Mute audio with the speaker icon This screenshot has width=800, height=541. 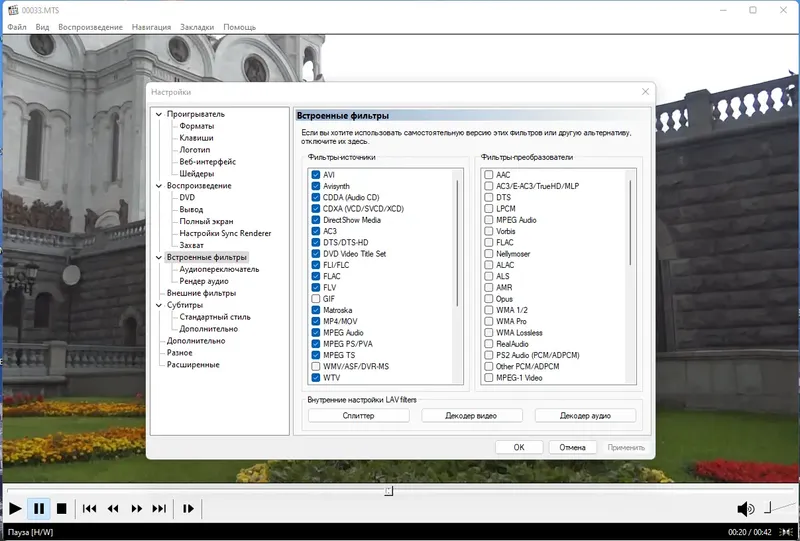point(746,508)
